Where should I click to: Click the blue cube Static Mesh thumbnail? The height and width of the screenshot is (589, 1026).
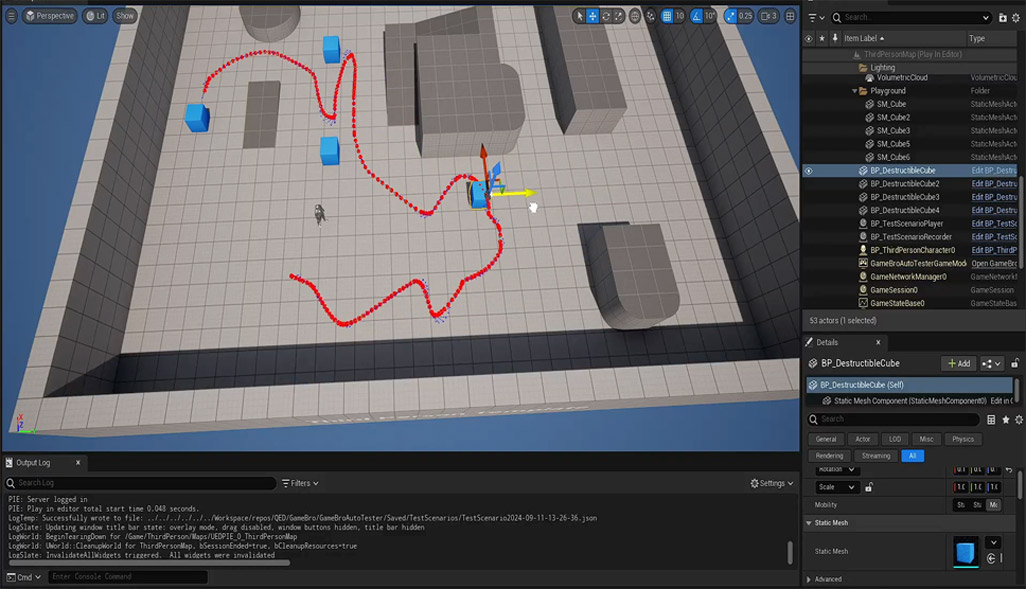[965, 551]
